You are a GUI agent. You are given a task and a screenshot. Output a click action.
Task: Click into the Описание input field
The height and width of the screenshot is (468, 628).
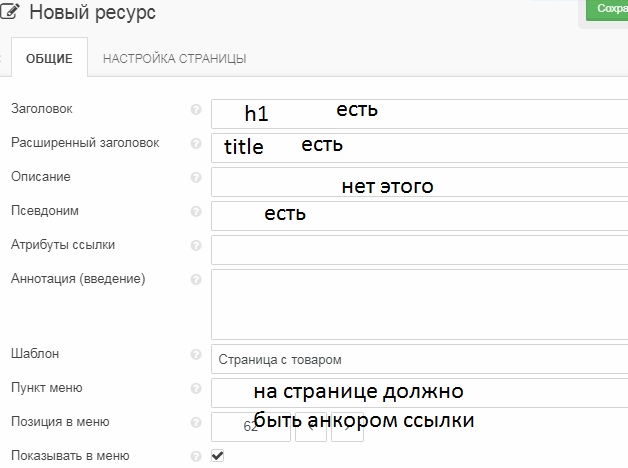(x=419, y=182)
